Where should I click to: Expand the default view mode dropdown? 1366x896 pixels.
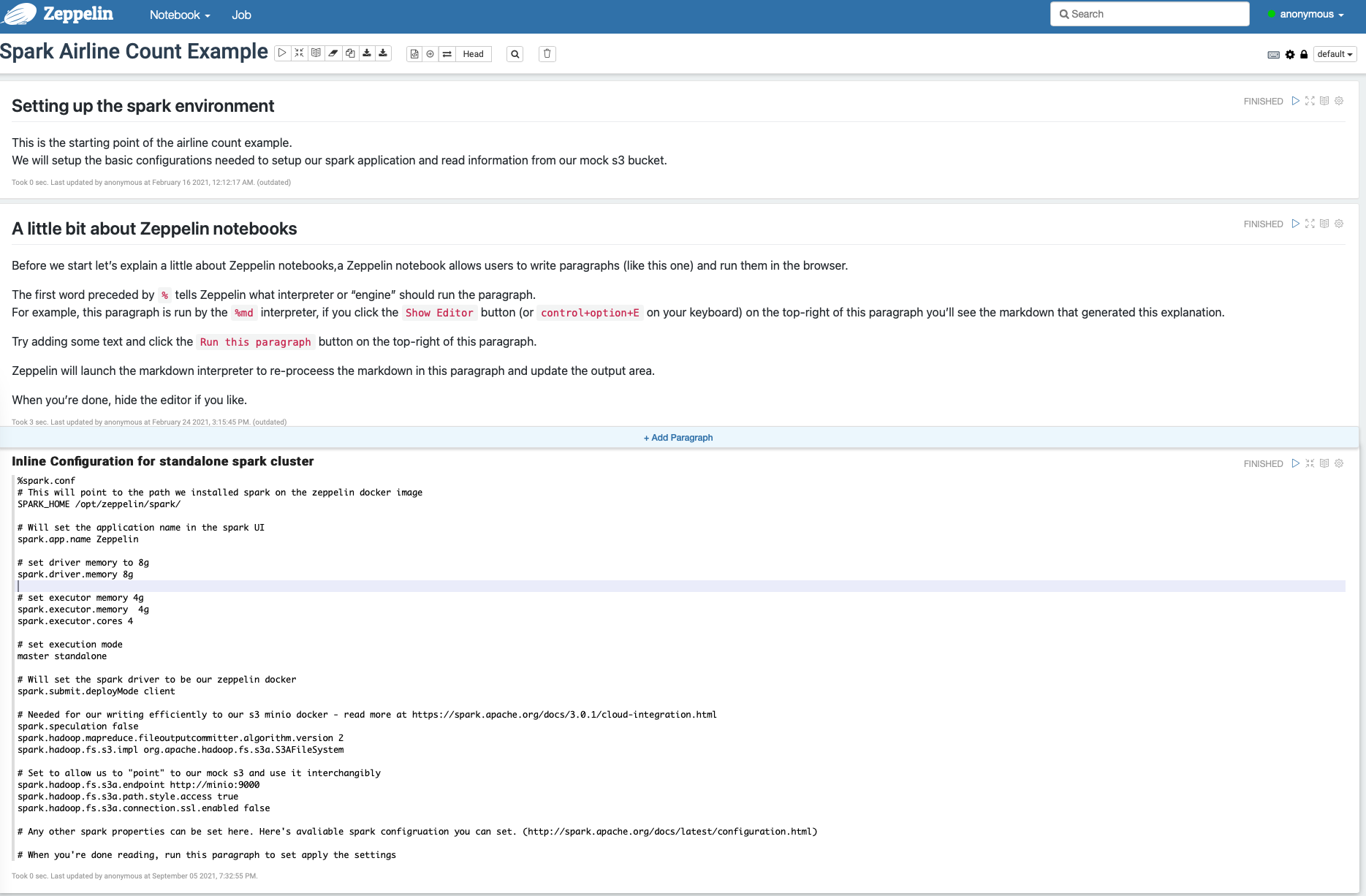[1335, 54]
